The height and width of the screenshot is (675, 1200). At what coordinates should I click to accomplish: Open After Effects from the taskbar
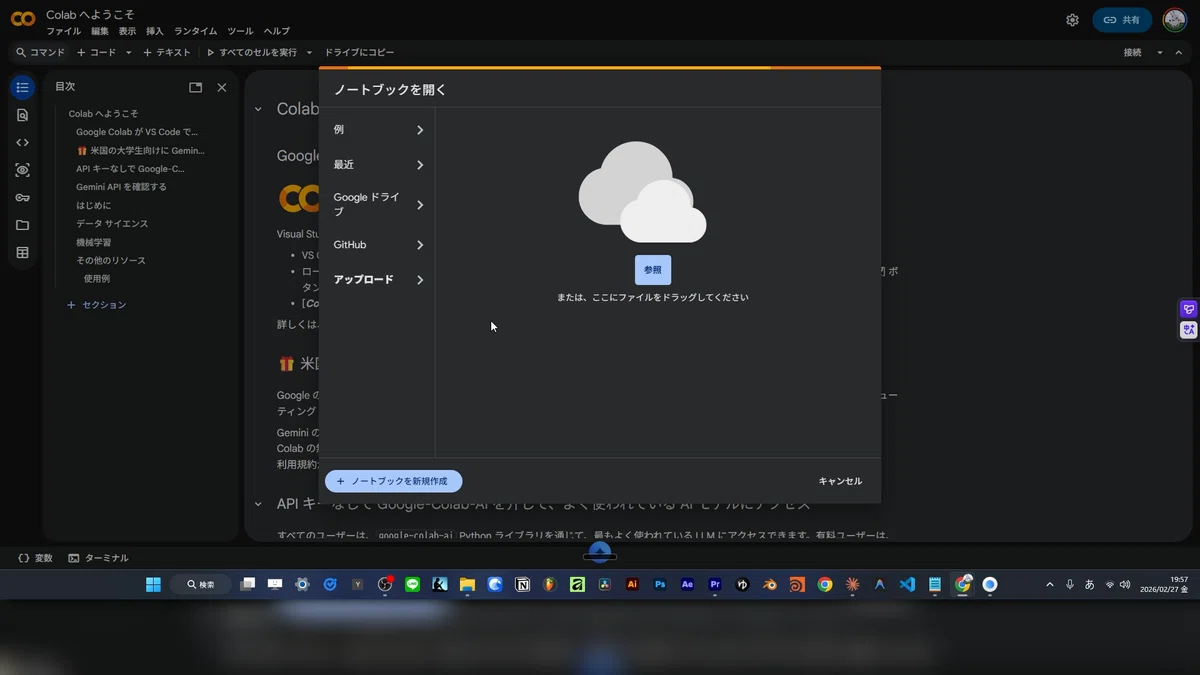click(687, 585)
